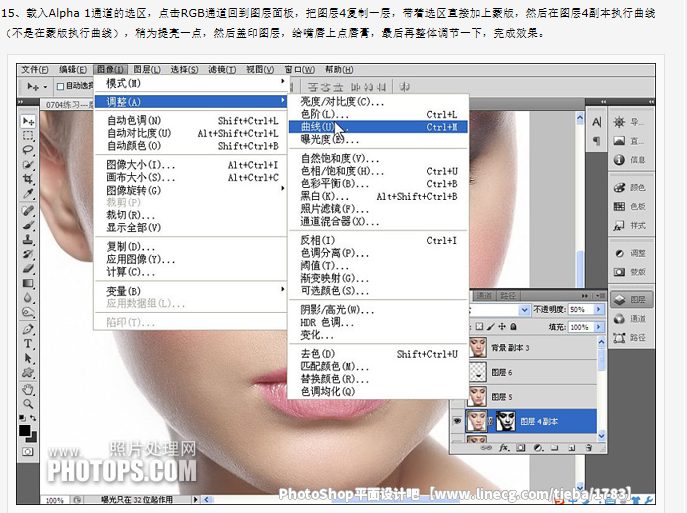The height and width of the screenshot is (513, 687).
Task: Select the Pen tool
Action: (28, 329)
